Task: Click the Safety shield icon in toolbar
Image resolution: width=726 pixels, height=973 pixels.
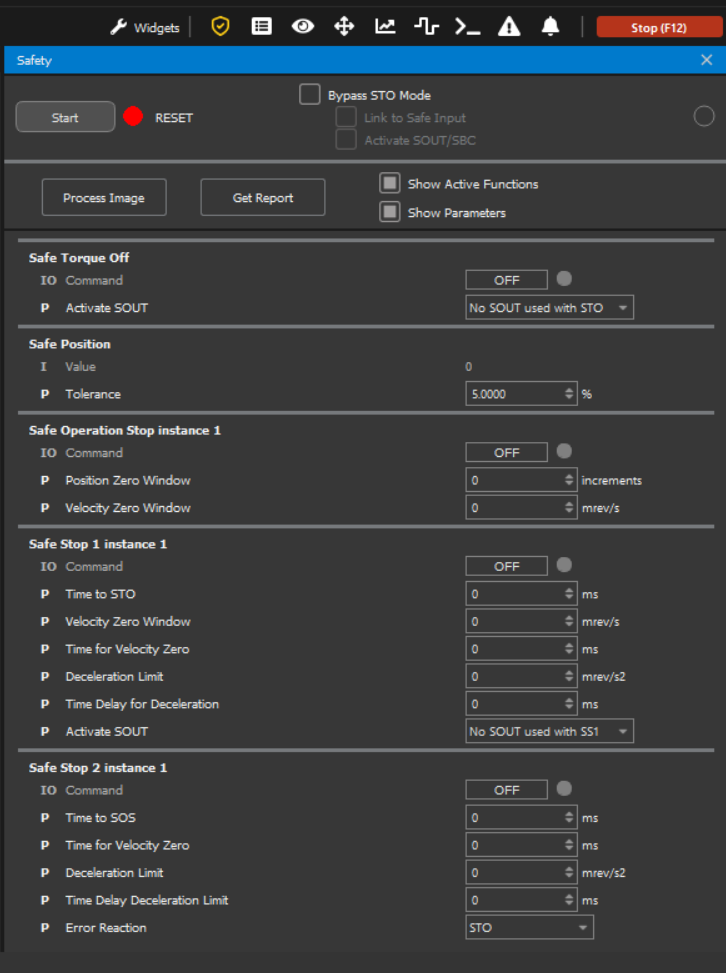Action: pyautogui.click(x=220, y=27)
